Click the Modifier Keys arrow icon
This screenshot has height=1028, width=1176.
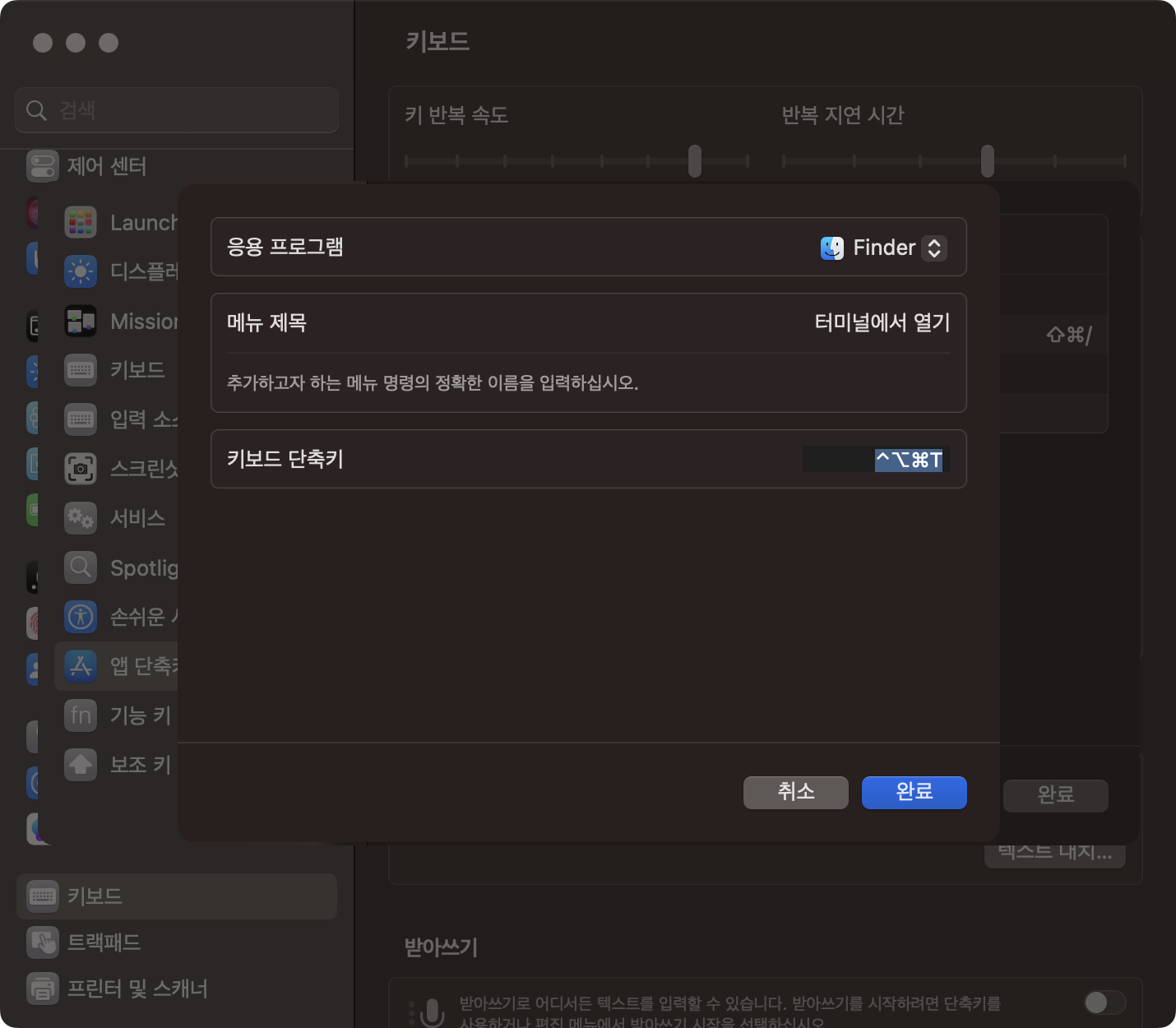[81, 765]
